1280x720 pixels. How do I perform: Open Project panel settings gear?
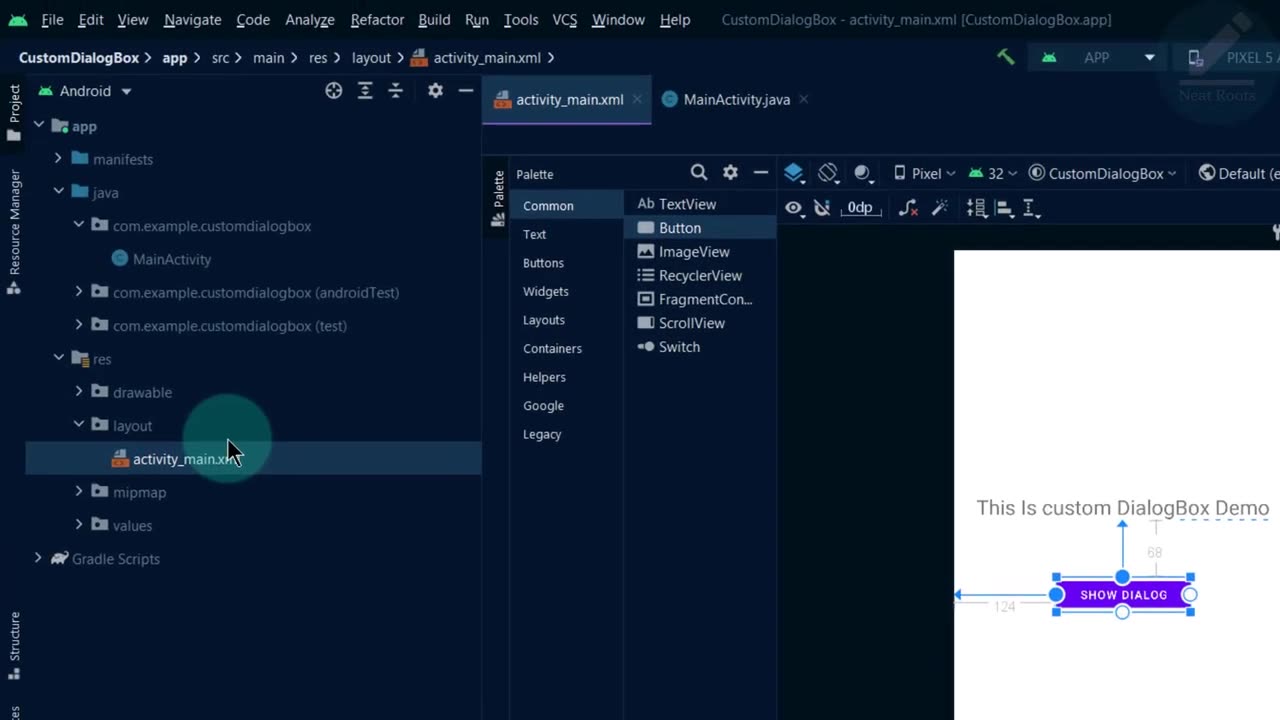(x=435, y=90)
